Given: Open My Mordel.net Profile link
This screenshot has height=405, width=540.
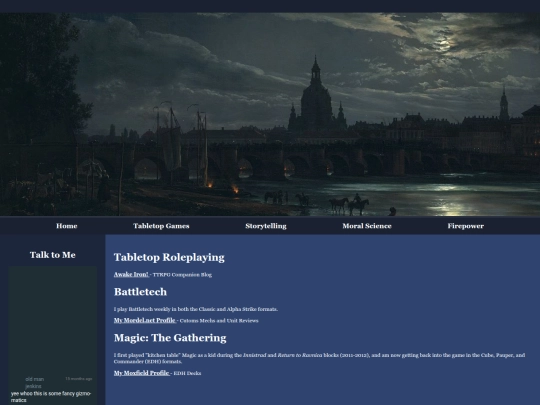Looking at the screenshot, I should pos(145,320).
